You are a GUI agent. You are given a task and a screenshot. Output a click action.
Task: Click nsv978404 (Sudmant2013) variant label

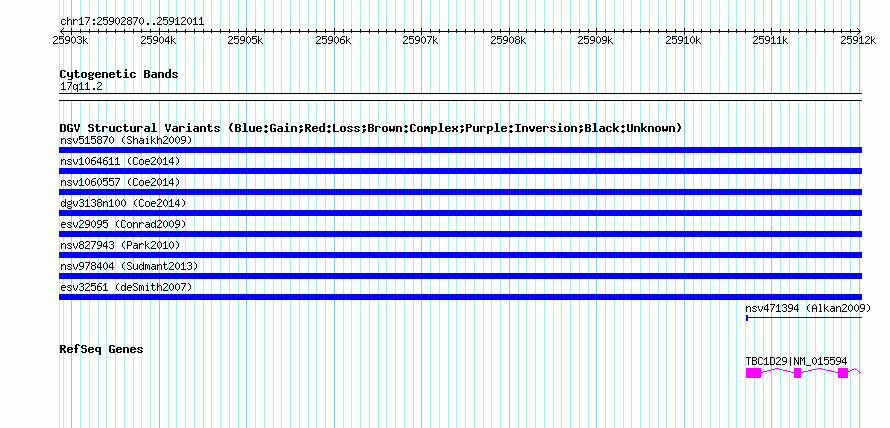pos(129,266)
